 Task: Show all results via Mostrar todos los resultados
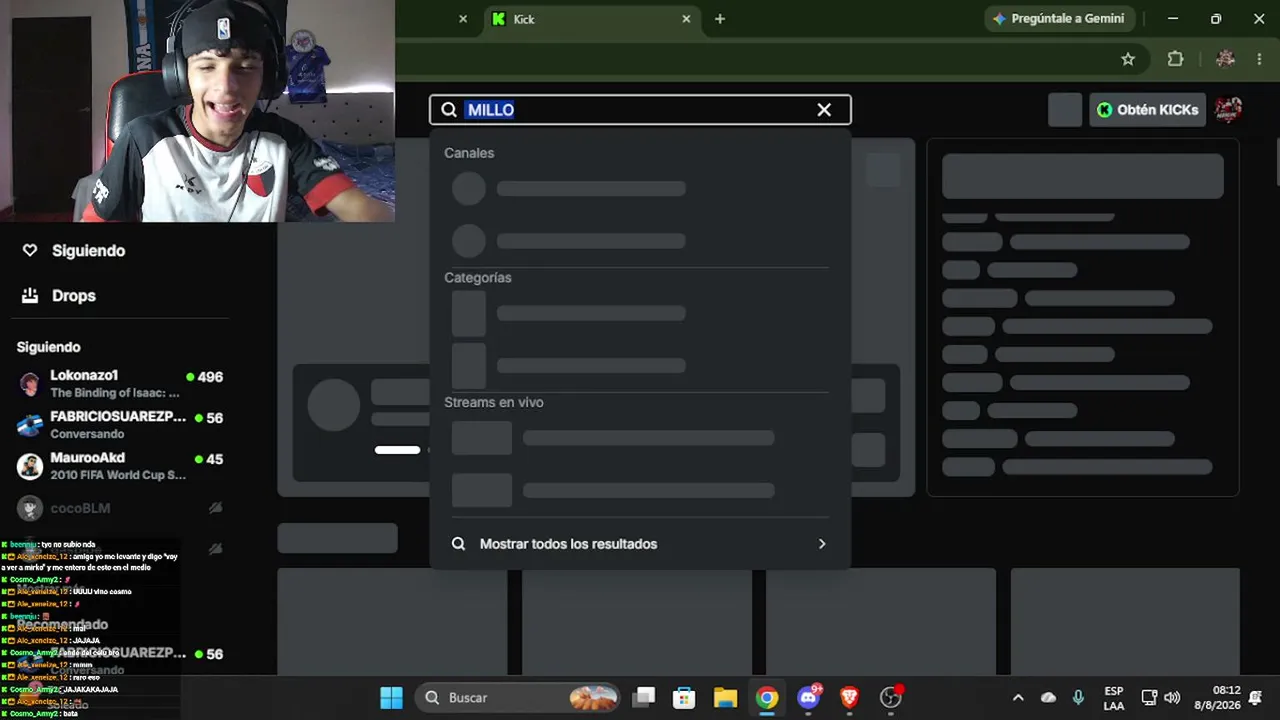[640, 544]
